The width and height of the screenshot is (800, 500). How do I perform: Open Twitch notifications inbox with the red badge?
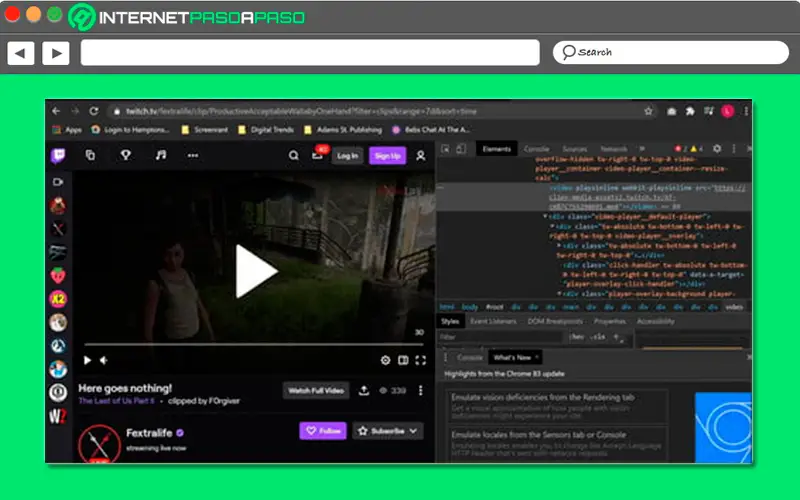319,154
